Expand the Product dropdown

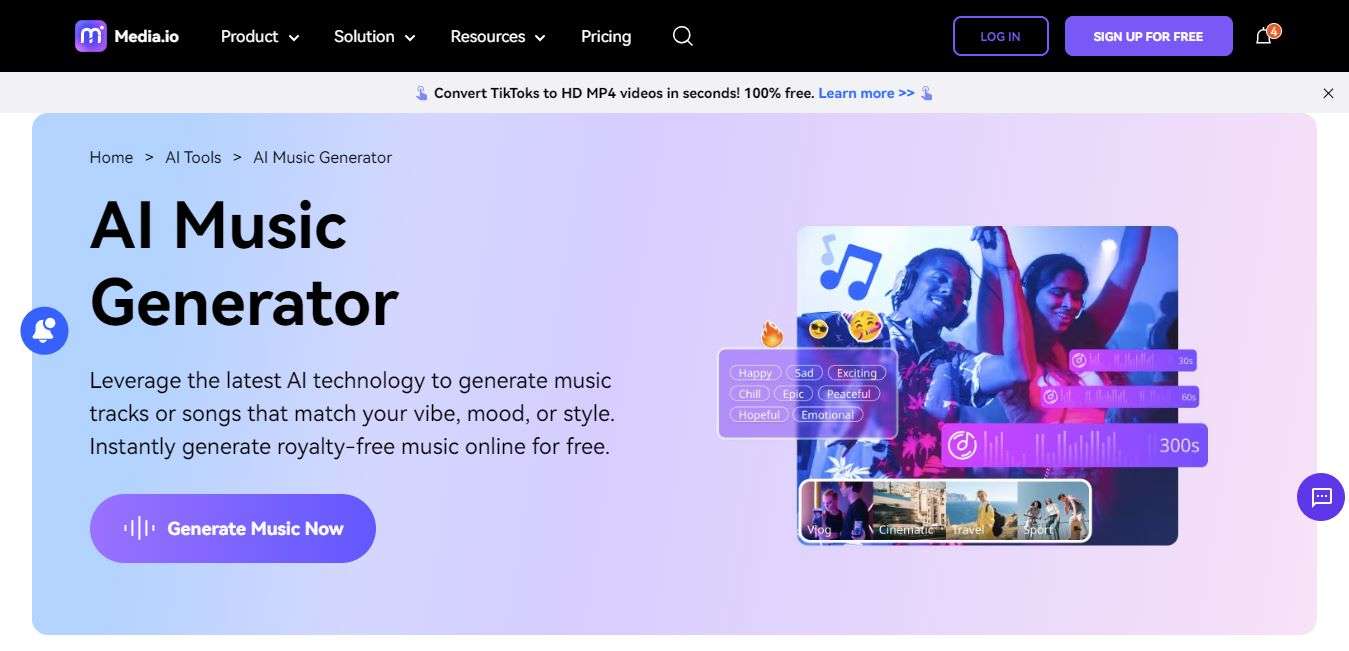[x=258, y=36]
